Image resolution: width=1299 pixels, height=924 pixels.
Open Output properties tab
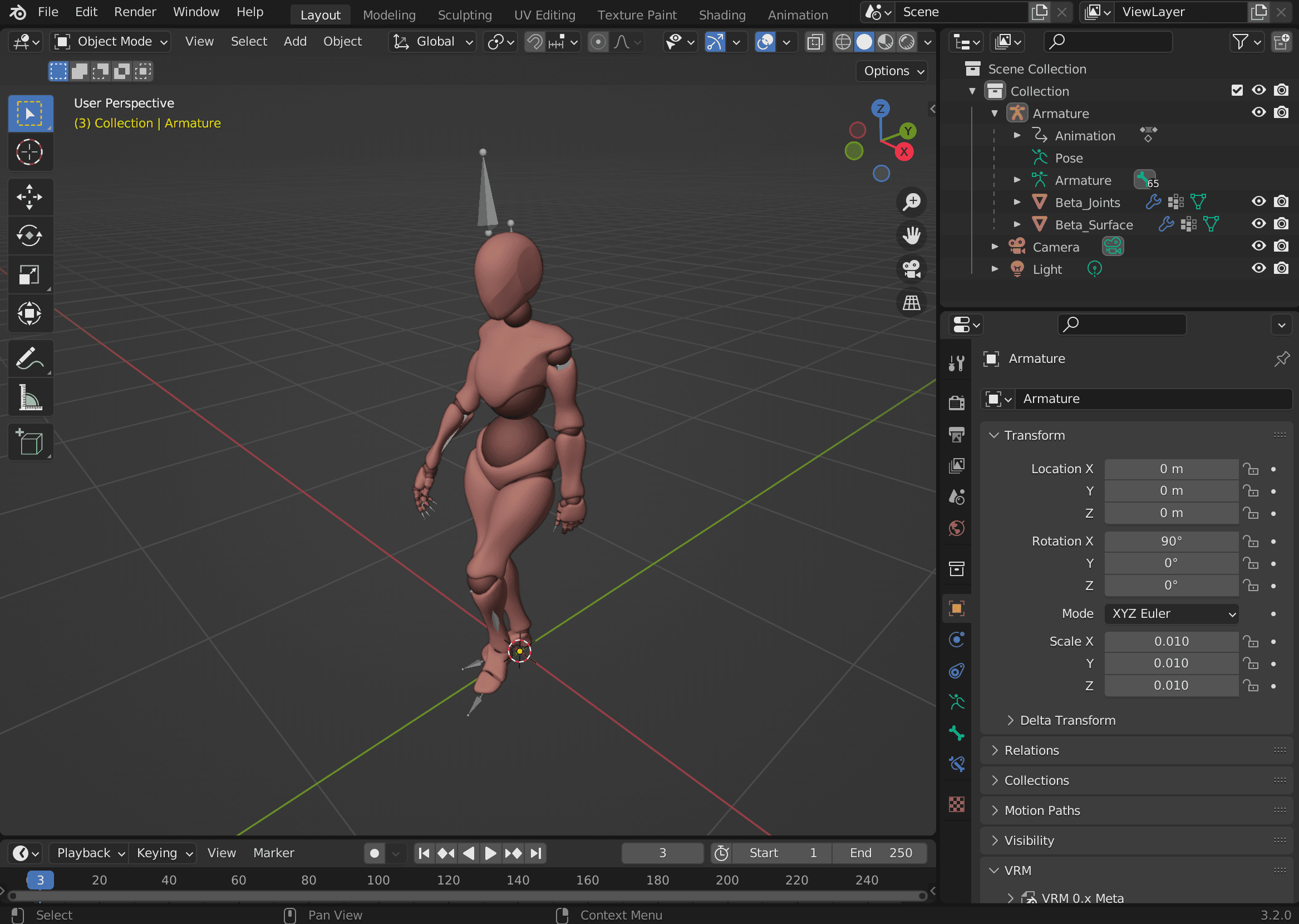tap(957, 435)
